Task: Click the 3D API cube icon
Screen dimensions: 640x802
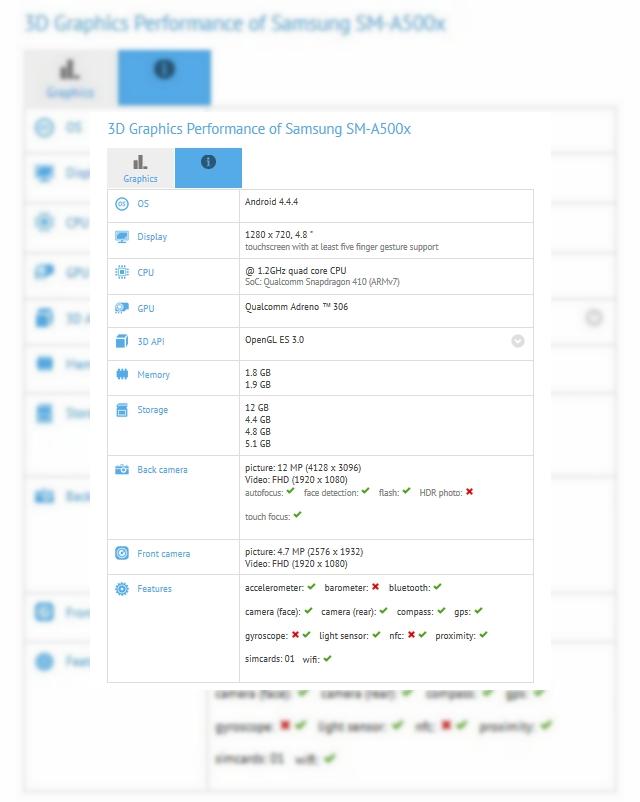Action: 122,341
